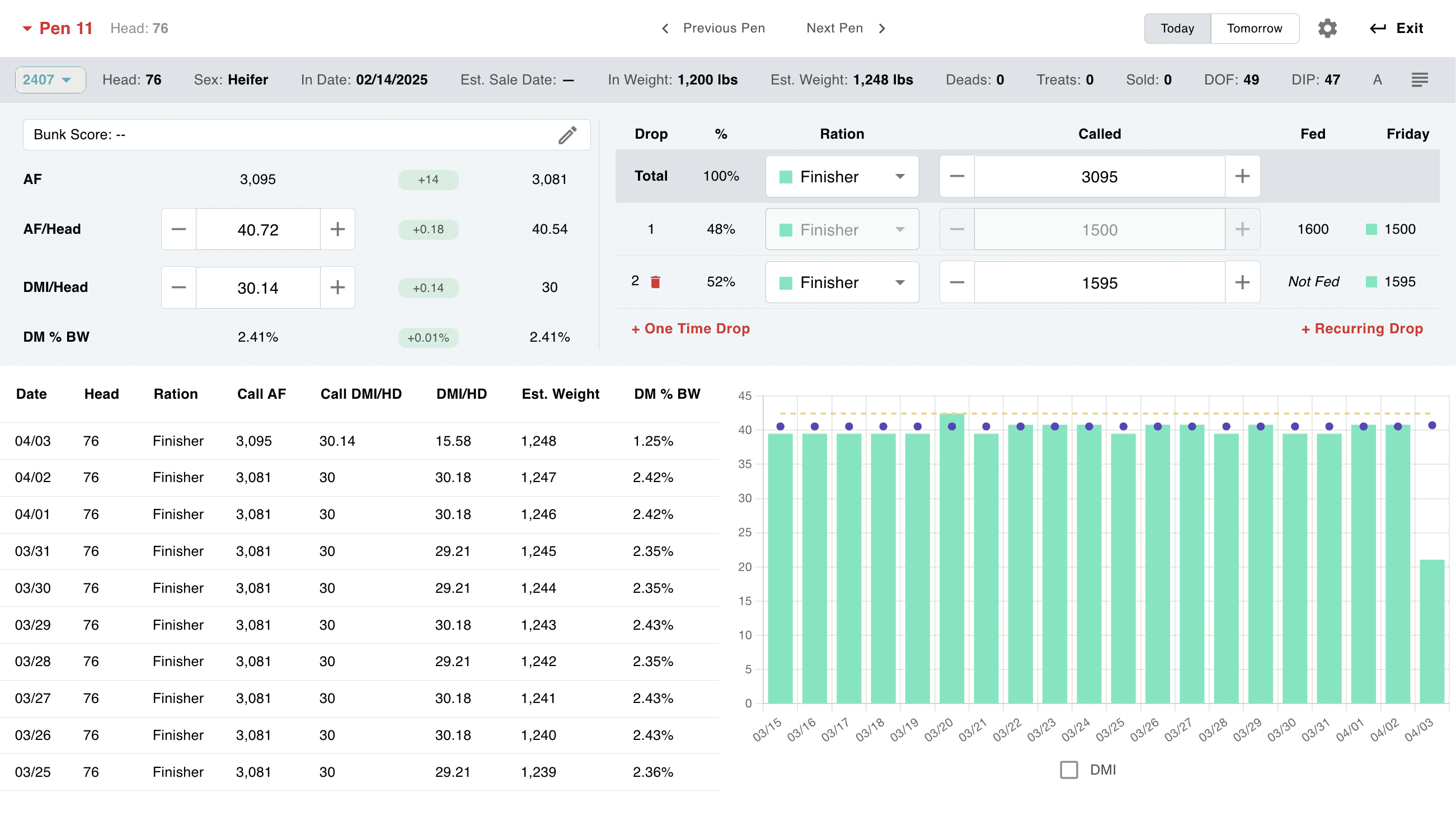Increase Total called amount with plus
The image size is (1456, 821).
click(1242, 176)
